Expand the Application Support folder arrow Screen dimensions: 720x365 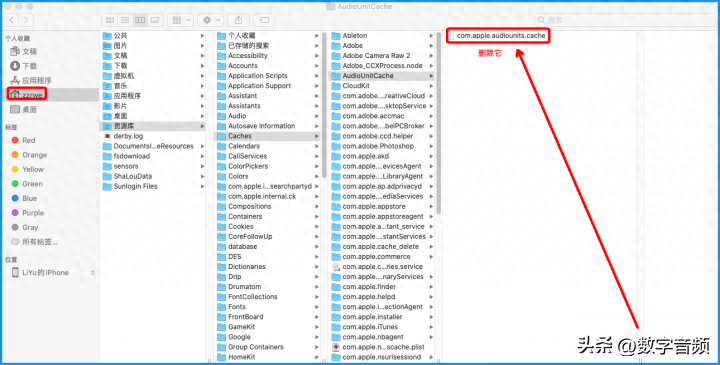coord(317,86)
